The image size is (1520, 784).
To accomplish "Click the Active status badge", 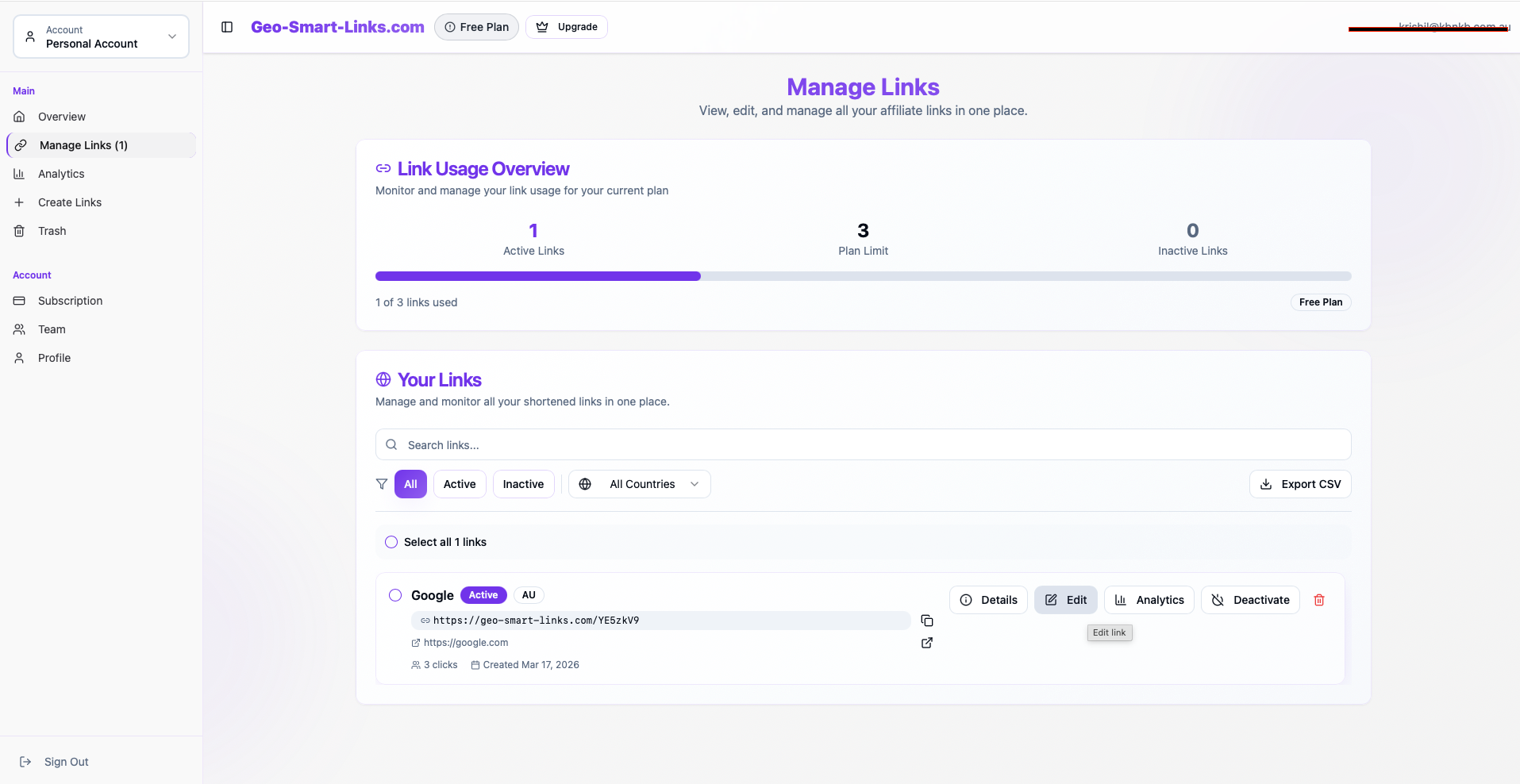I will [x=483, y=595].
